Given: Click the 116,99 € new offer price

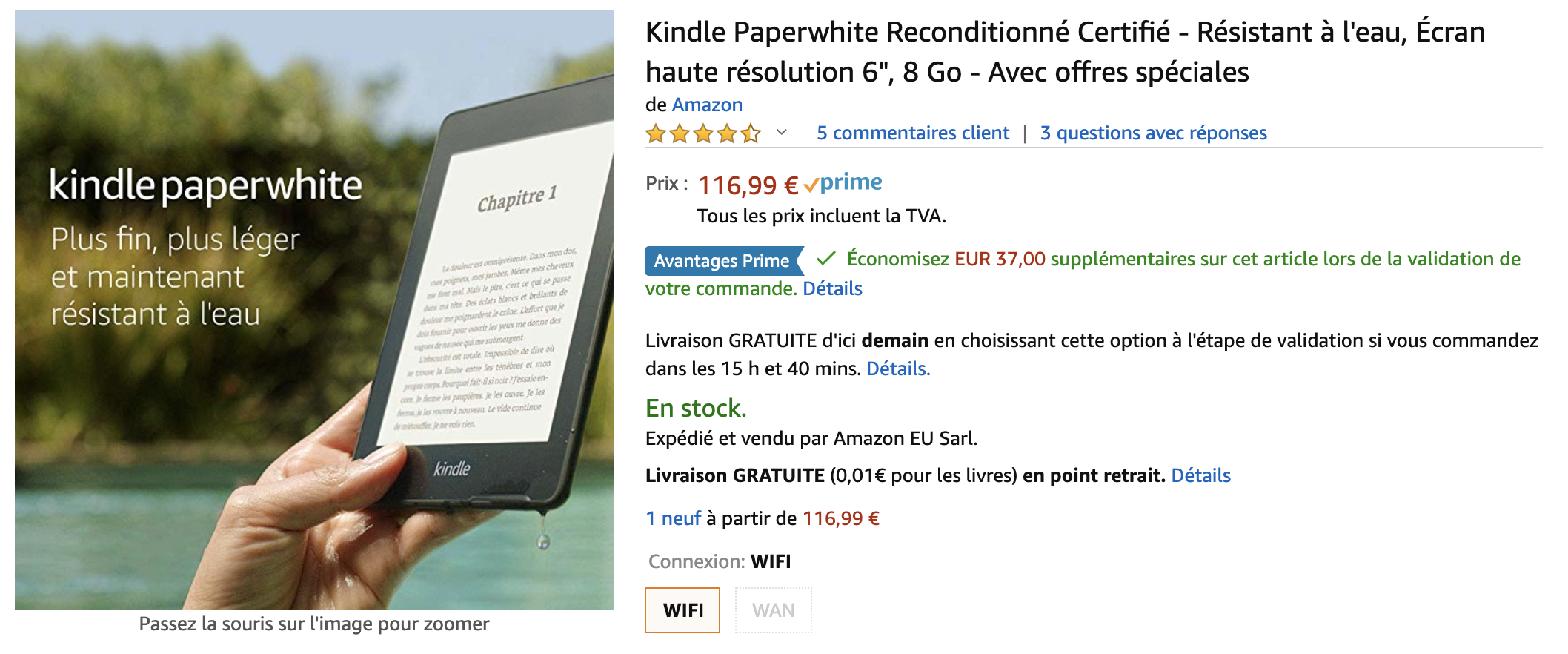Looking at the screenshot, I should coord(842,518).
